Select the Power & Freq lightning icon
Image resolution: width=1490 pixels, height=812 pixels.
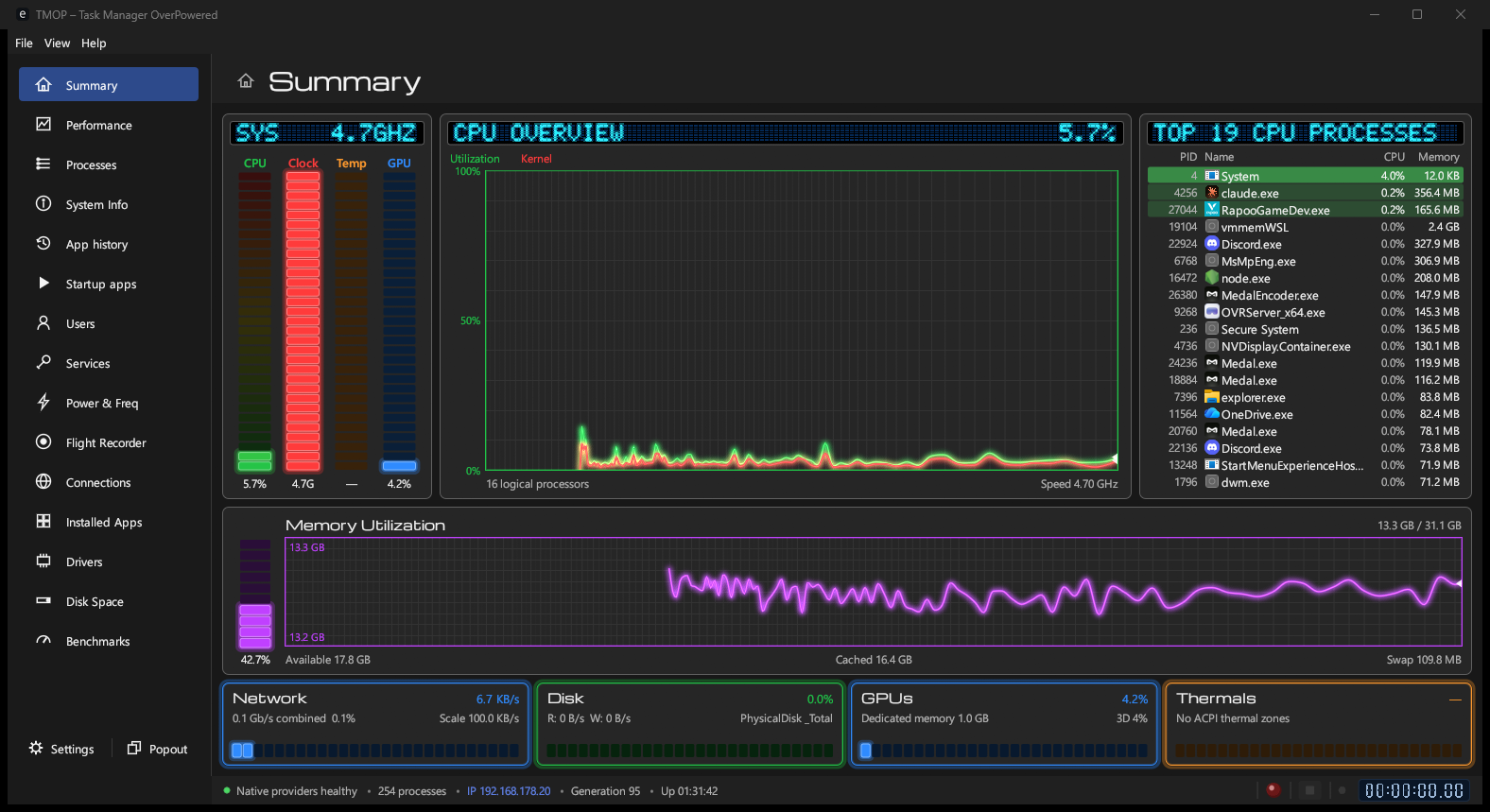pyautogui.click(x=43, y=403)
